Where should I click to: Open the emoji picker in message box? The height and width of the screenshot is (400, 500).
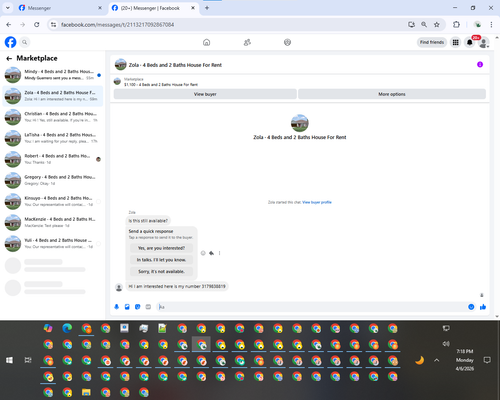point(471,307)
